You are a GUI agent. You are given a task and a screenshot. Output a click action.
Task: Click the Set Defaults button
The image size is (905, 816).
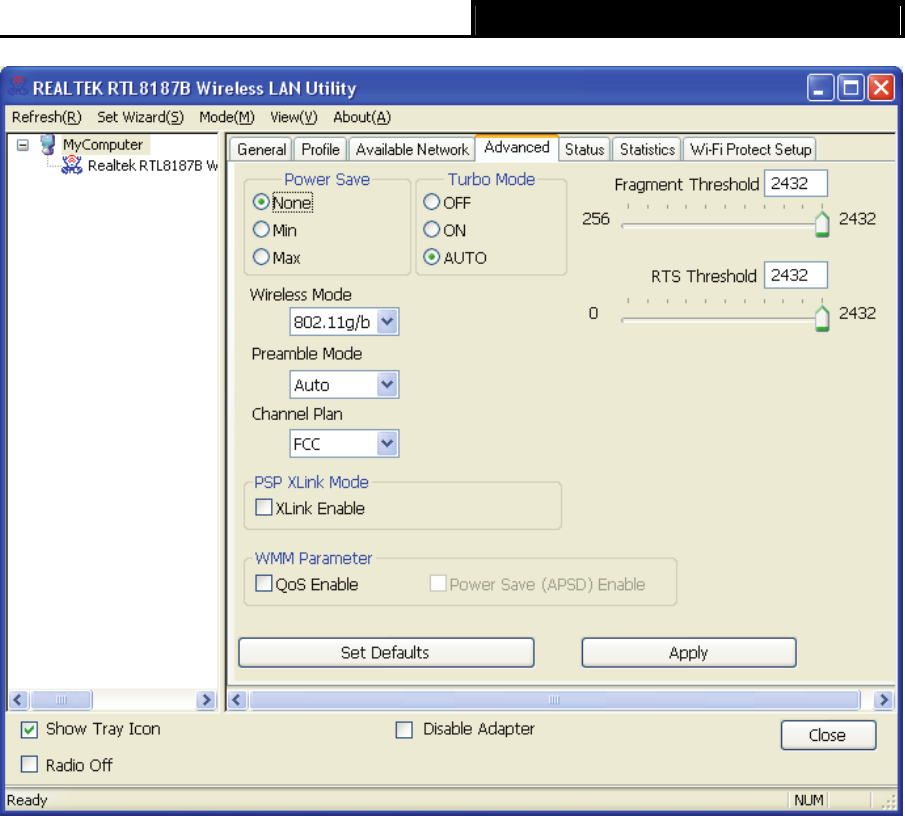point(386,653)
